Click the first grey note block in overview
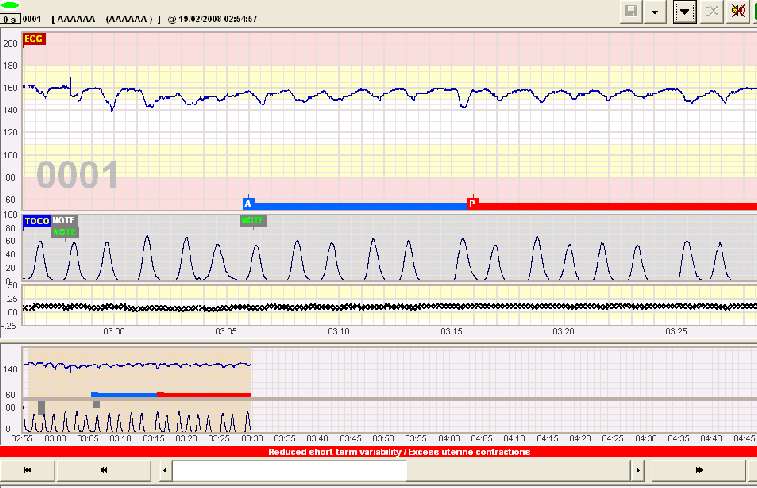The width and height of the screenshot is (757, 488). click(x=42, y=407)
